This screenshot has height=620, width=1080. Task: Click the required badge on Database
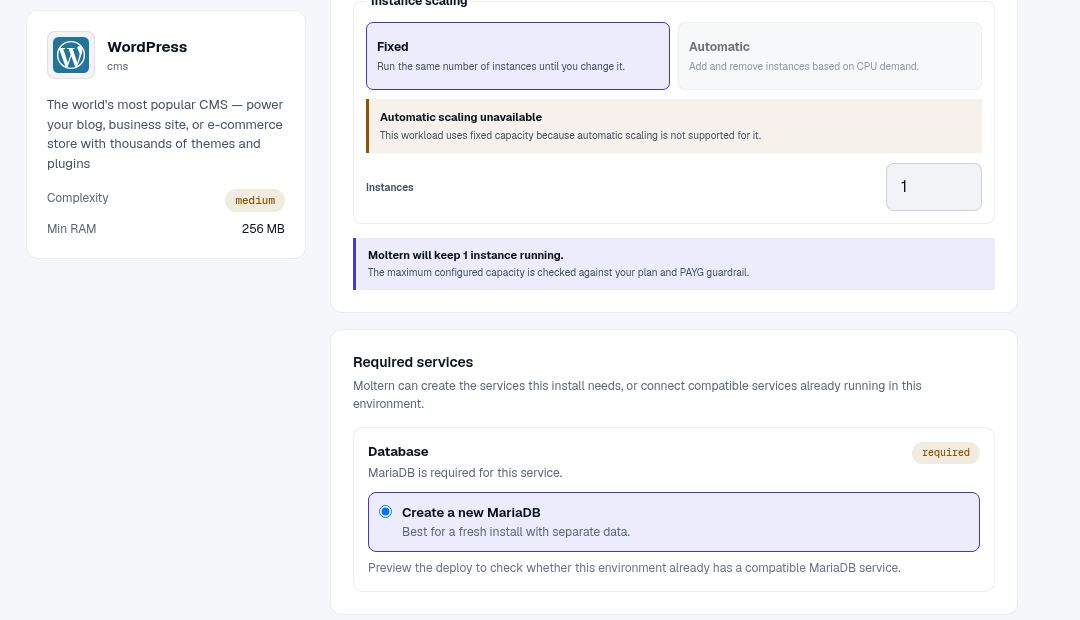pyautogui.click(x=946, y=453)
